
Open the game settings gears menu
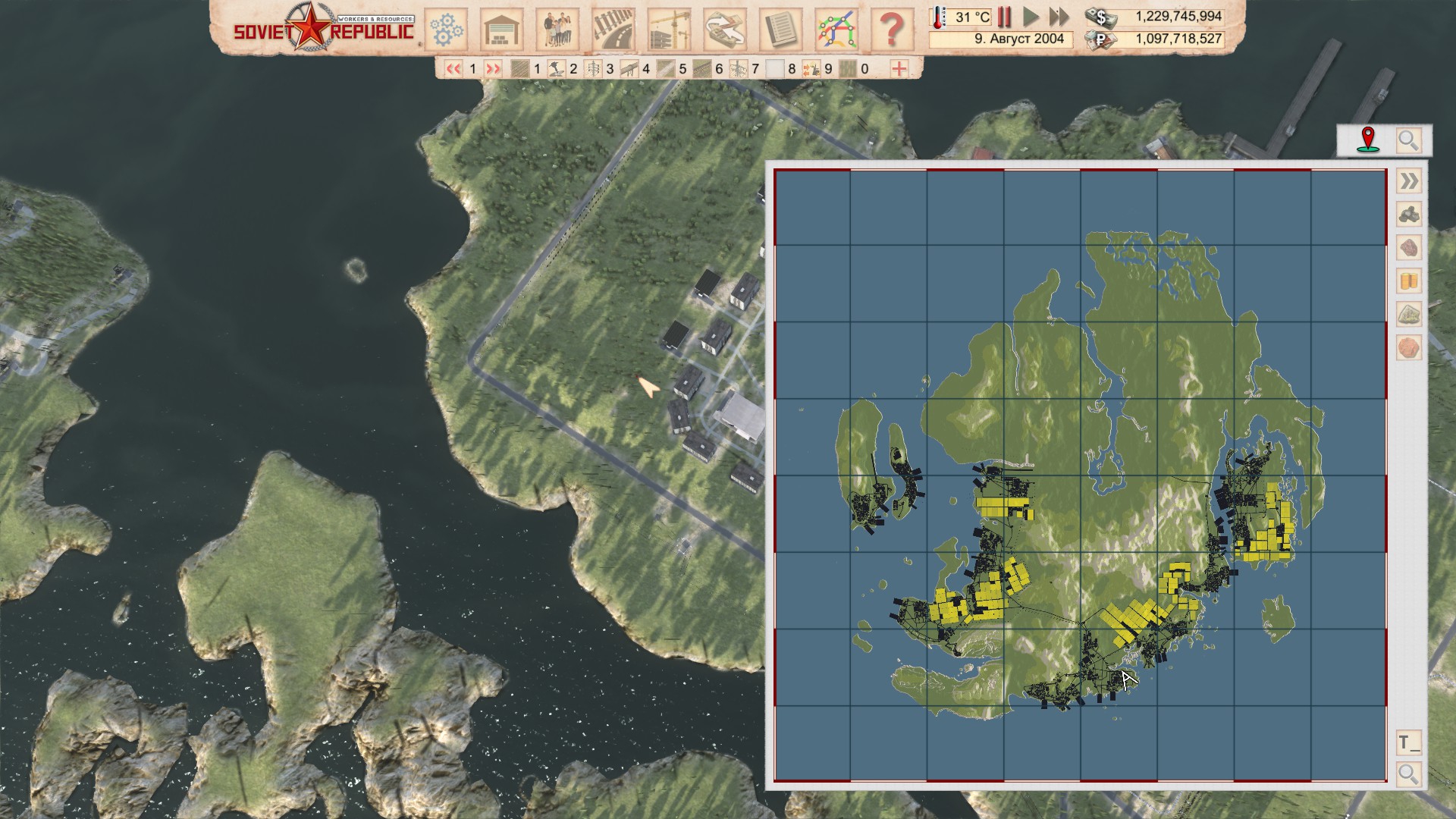(x=447, y=30)
